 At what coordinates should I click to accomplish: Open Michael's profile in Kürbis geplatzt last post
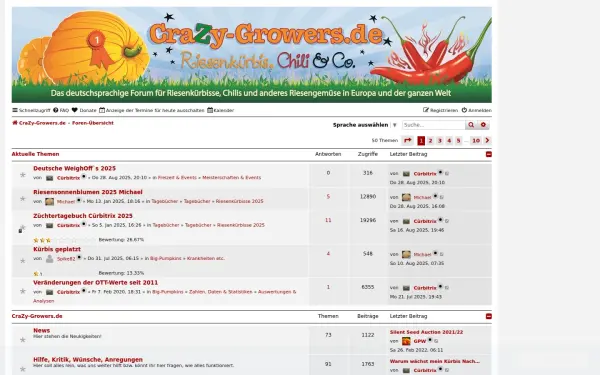click(x=422, y=254)
